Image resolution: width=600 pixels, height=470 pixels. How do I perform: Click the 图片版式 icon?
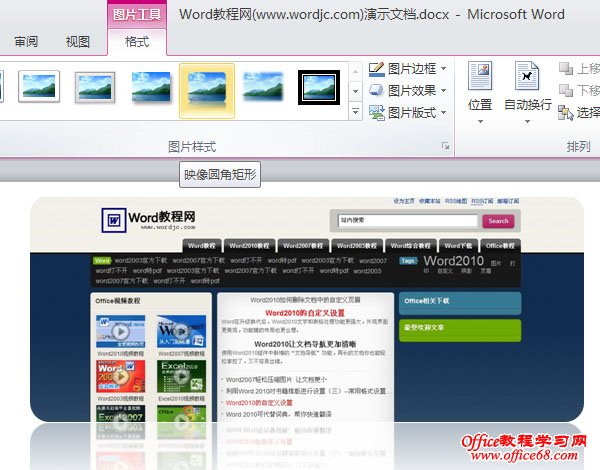[x=377, y=113]
